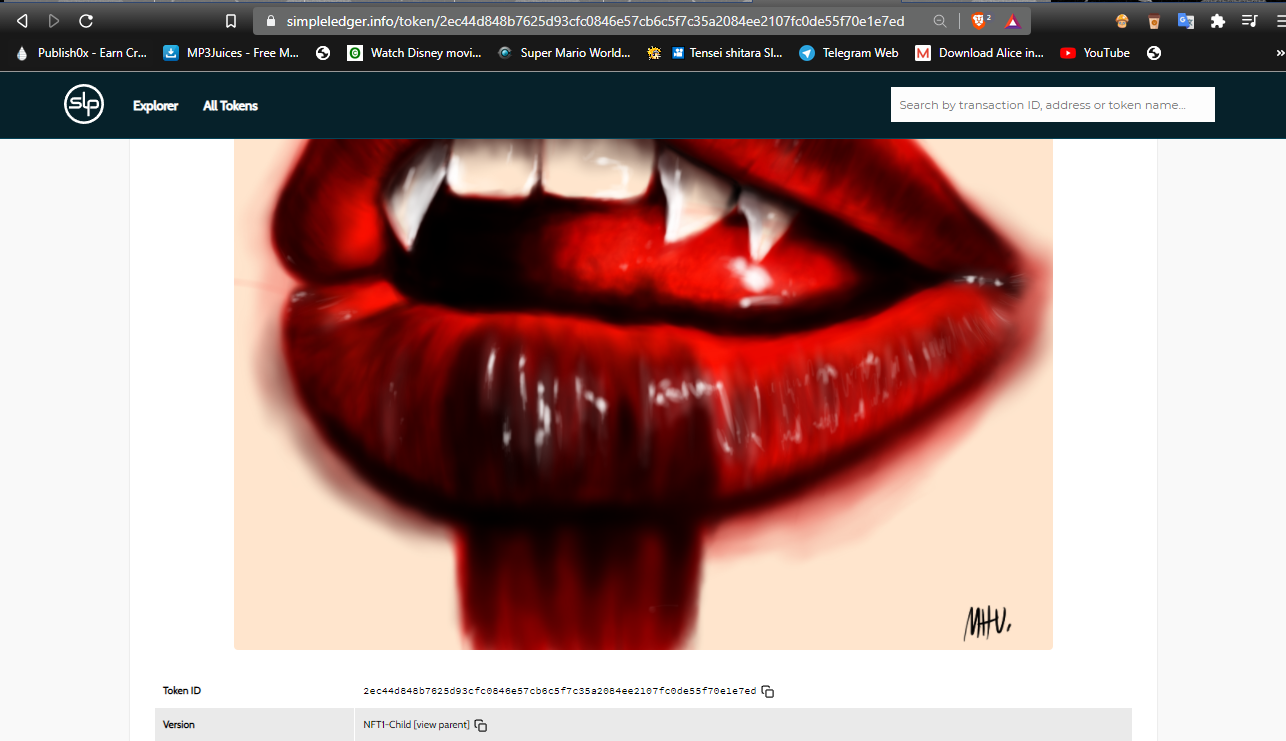Go back using the browser back arrow
The width and height of the screenshot is (1286, 741).
(x=23, y=21)
